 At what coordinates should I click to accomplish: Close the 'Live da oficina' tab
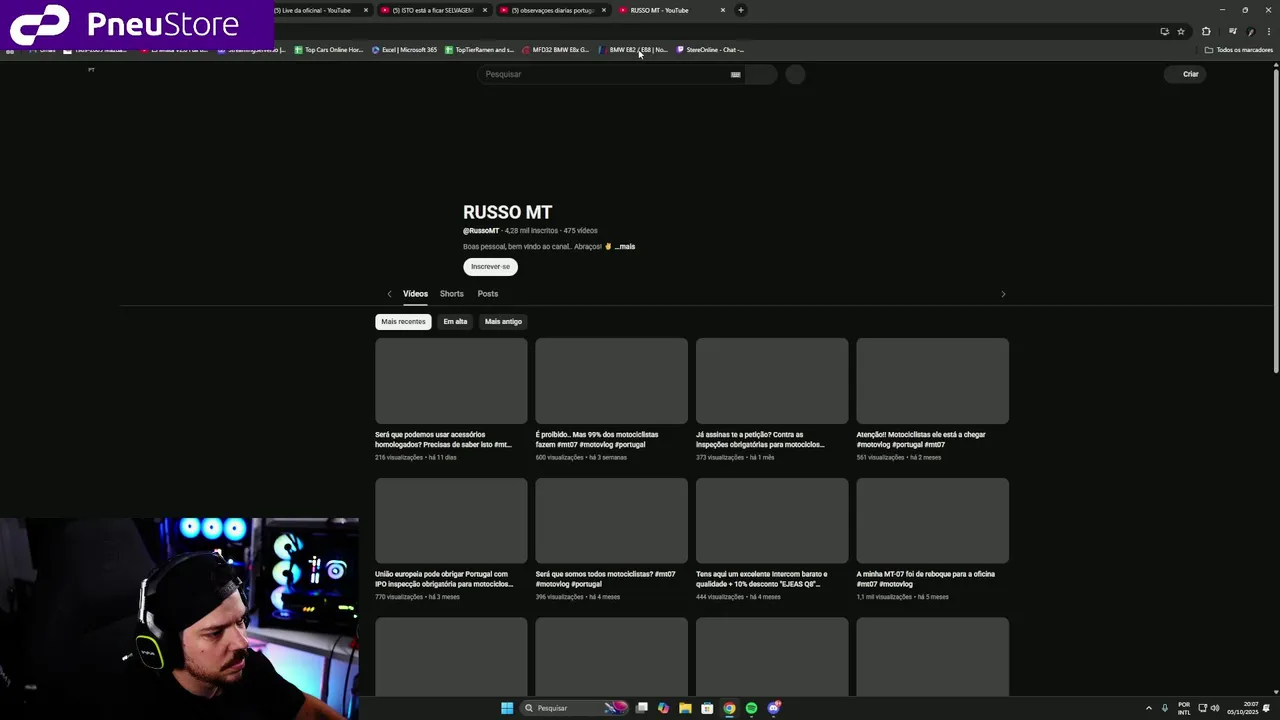point(365,10)
